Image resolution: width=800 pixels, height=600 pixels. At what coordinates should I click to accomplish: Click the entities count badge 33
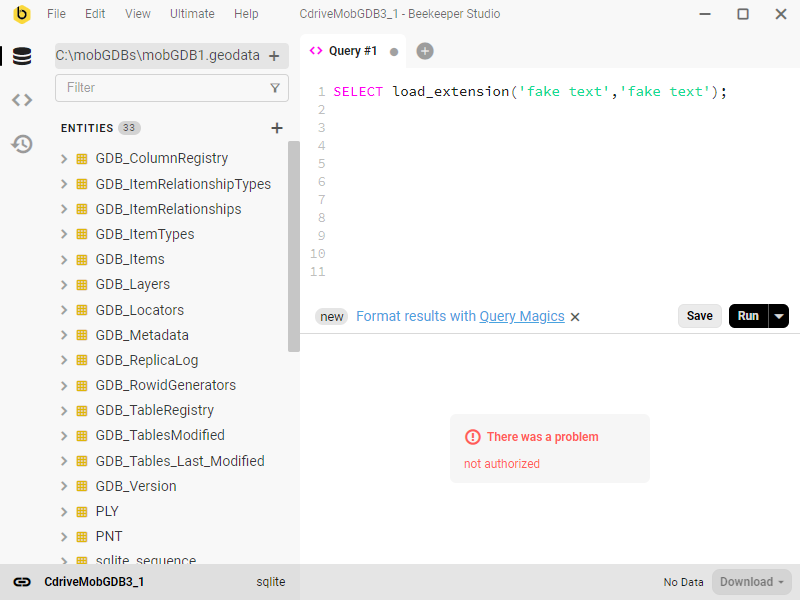[129, 128]
